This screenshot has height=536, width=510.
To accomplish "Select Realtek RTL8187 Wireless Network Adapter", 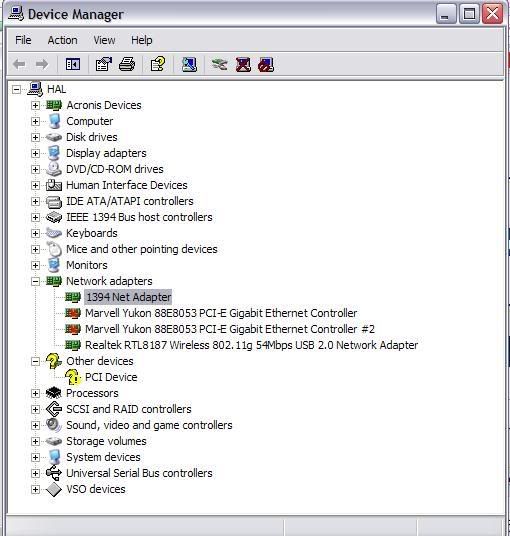I will [x=251, y=345].
